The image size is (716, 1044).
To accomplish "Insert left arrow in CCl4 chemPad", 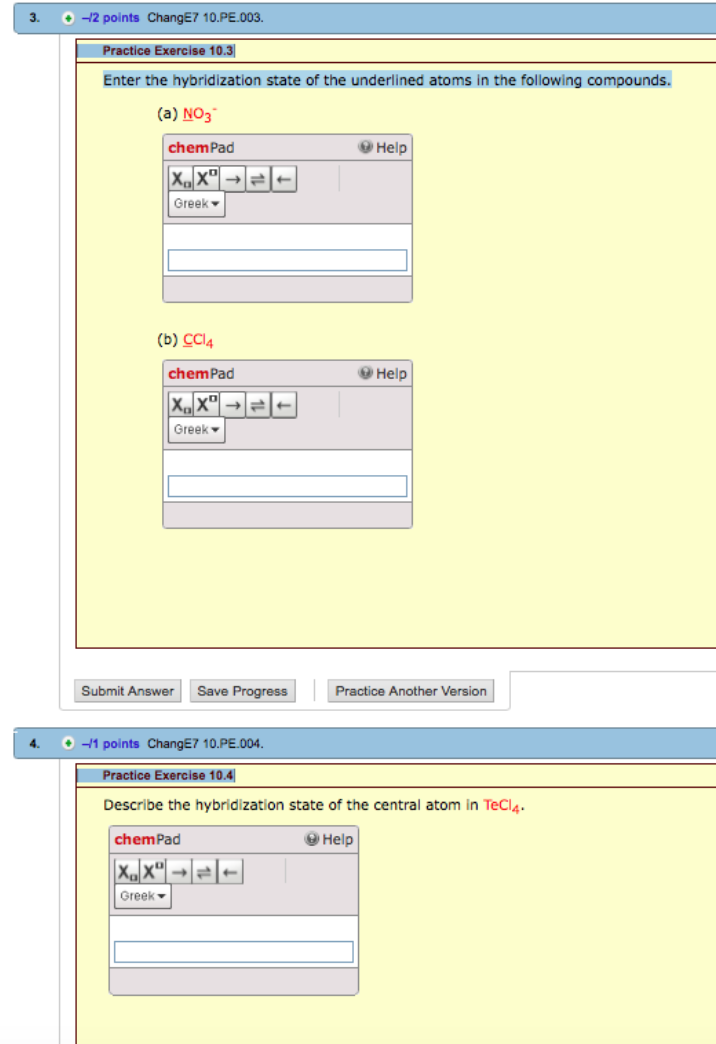I will click(284, 407).
